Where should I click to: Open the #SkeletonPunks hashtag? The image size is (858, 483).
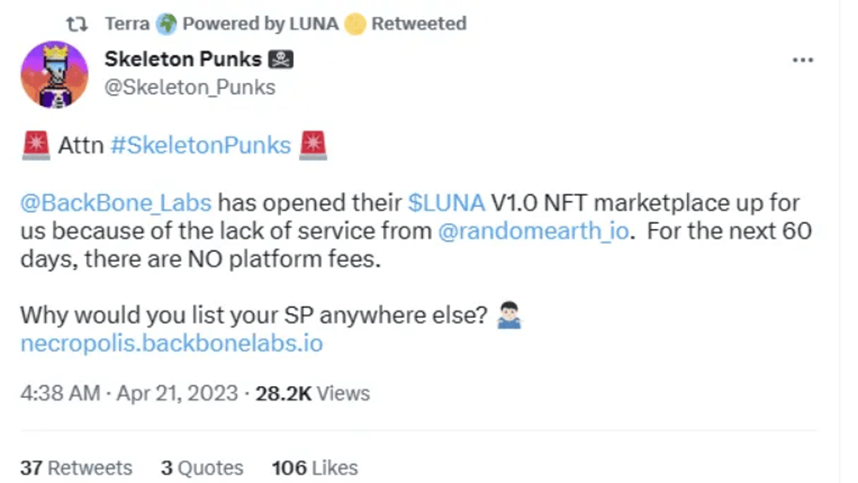coord(200,146)
